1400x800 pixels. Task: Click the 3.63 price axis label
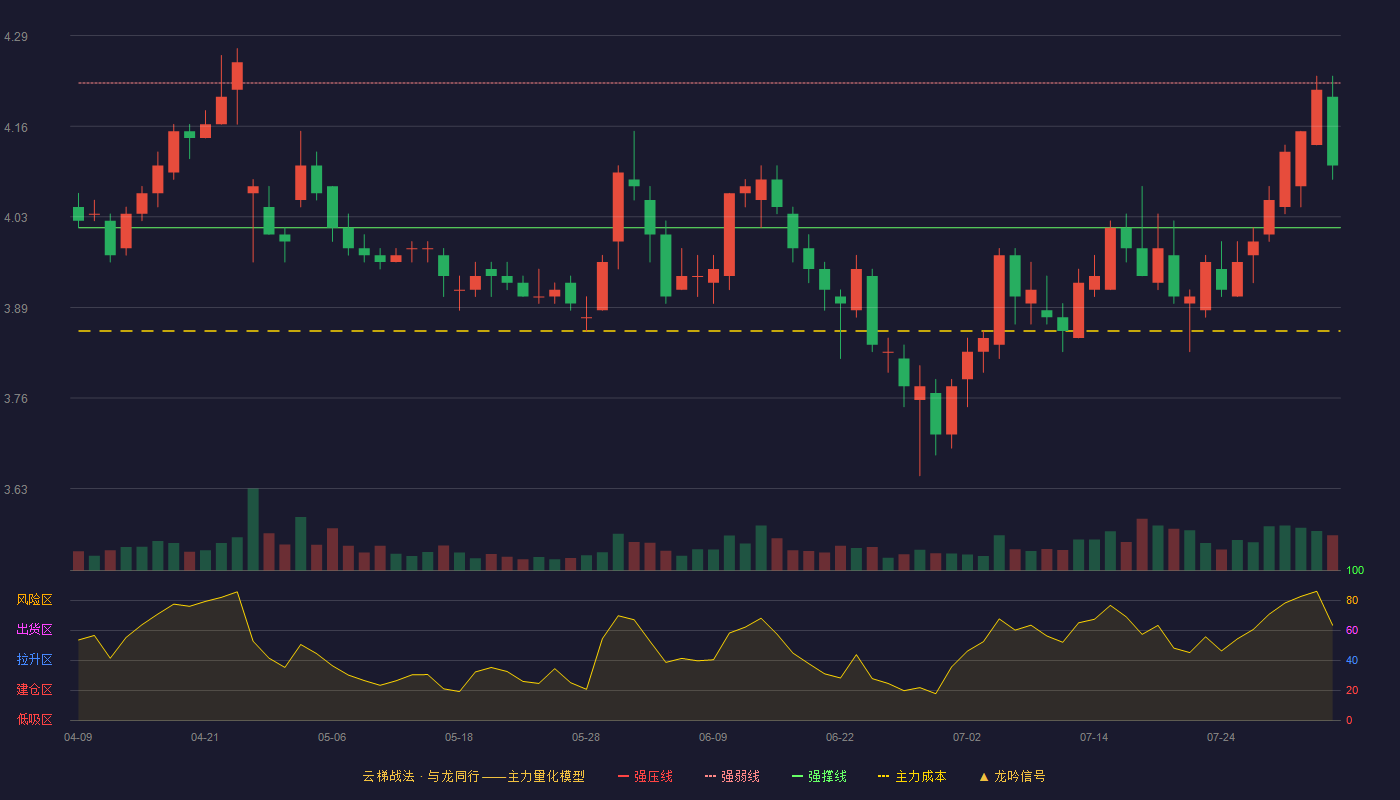point(16,490)
